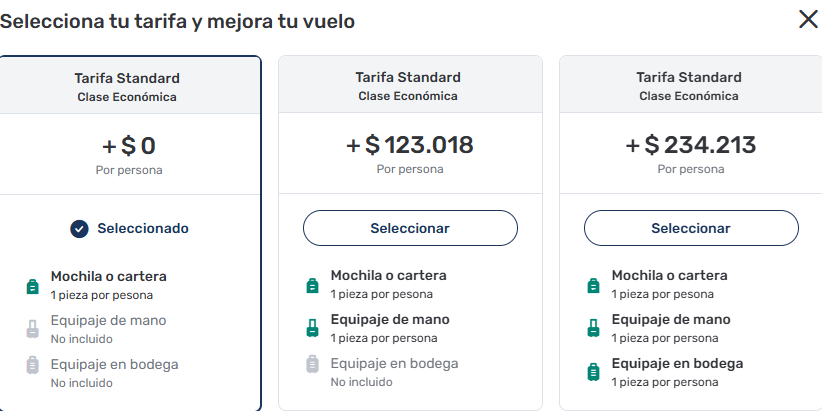Click the backpack icon in first fare
822x411 pixels.
pyautogui.click(x=32, y=285)
